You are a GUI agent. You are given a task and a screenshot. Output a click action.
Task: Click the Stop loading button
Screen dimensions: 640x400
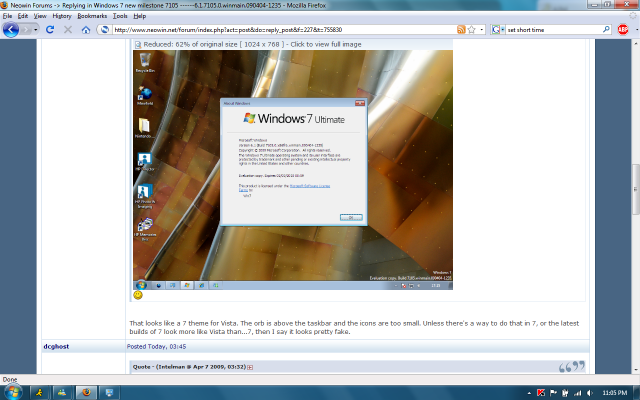click(68, 29)
